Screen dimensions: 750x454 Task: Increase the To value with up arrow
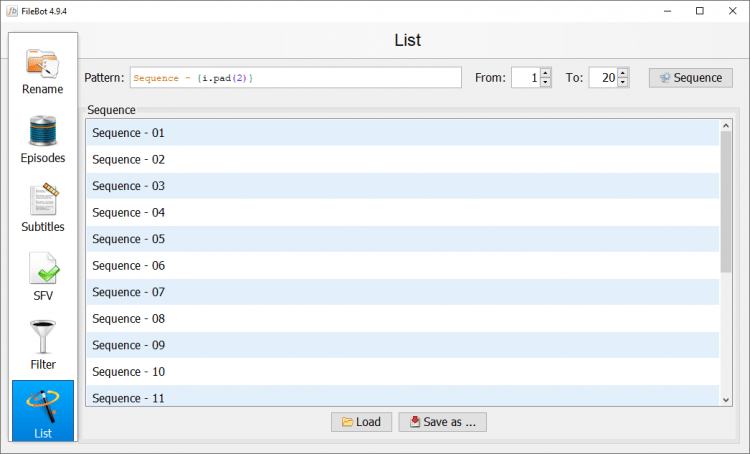[x=622, y=73]
